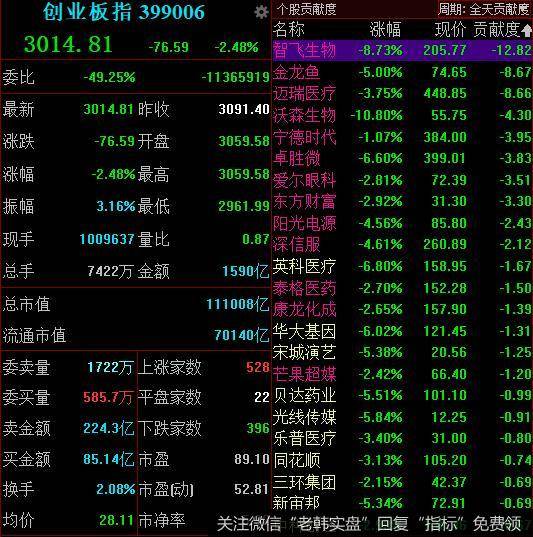Select the 卓胜微 stock row
The image size is (533, 537).
[402, 158]
